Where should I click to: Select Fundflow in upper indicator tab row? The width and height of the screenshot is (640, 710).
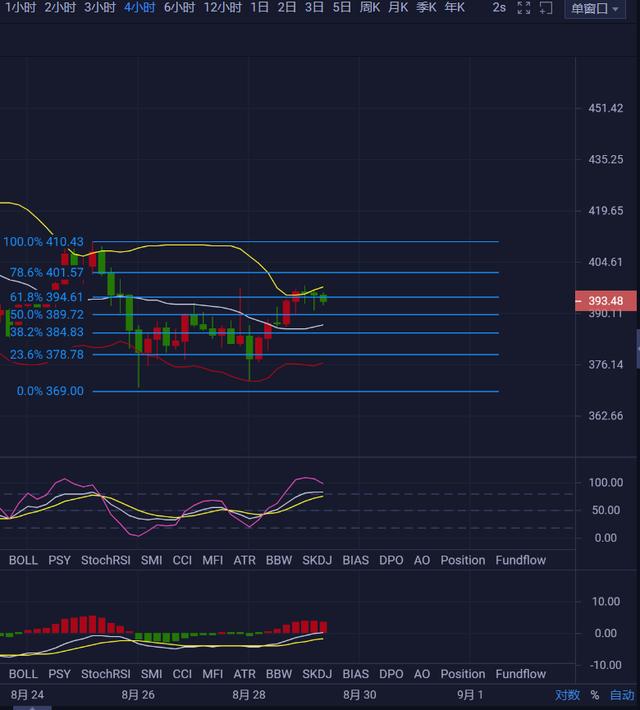pos(520,560)
